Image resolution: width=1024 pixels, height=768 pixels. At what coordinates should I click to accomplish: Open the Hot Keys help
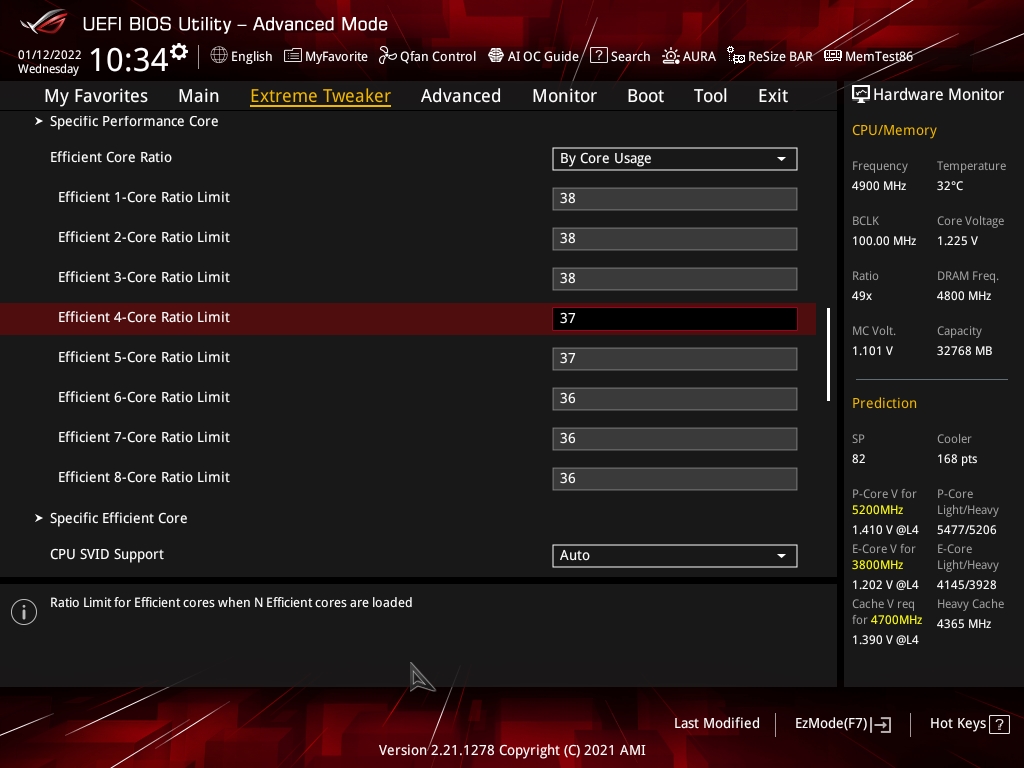(969, 724)
